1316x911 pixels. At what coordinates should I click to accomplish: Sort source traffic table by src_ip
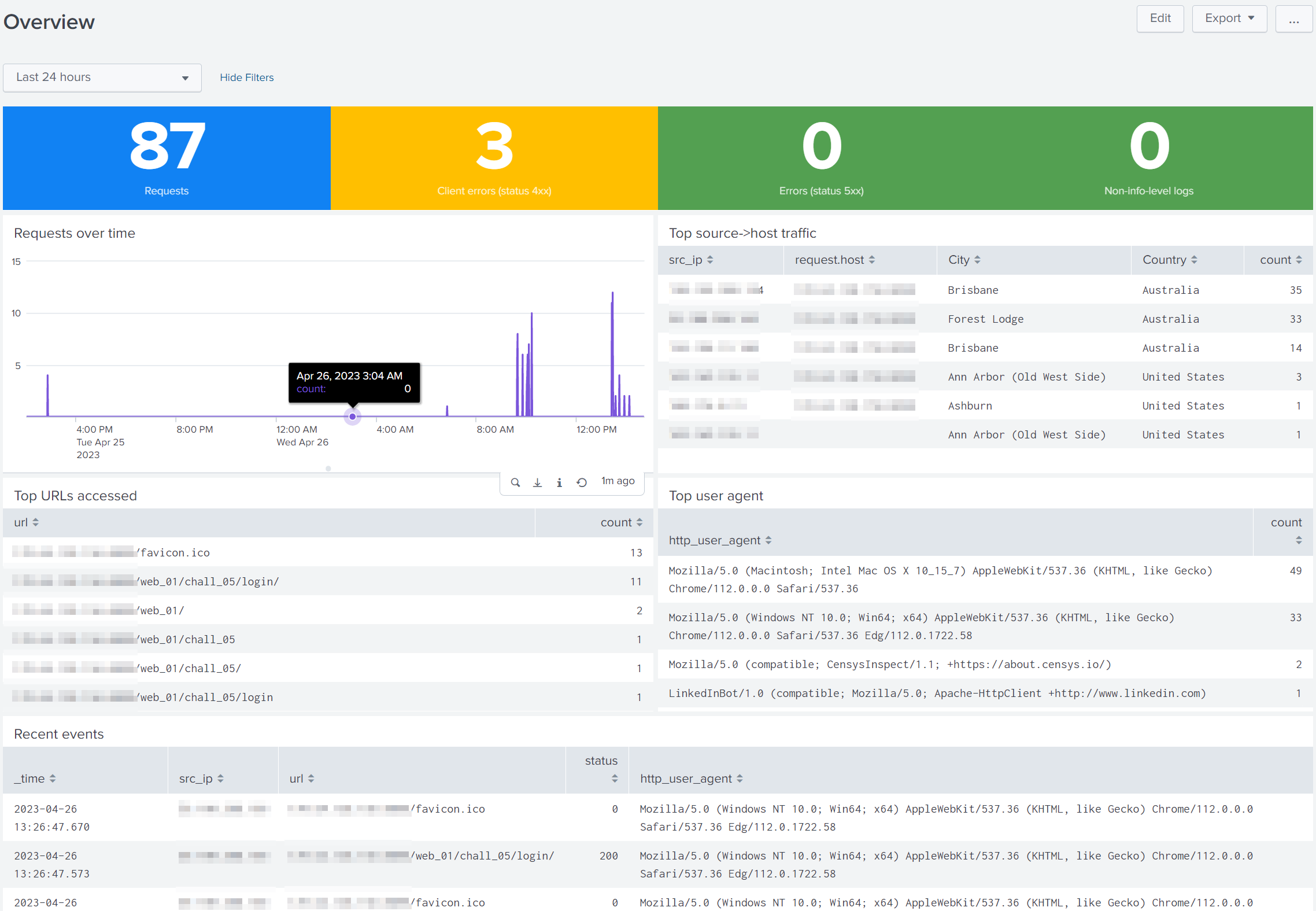691,260
